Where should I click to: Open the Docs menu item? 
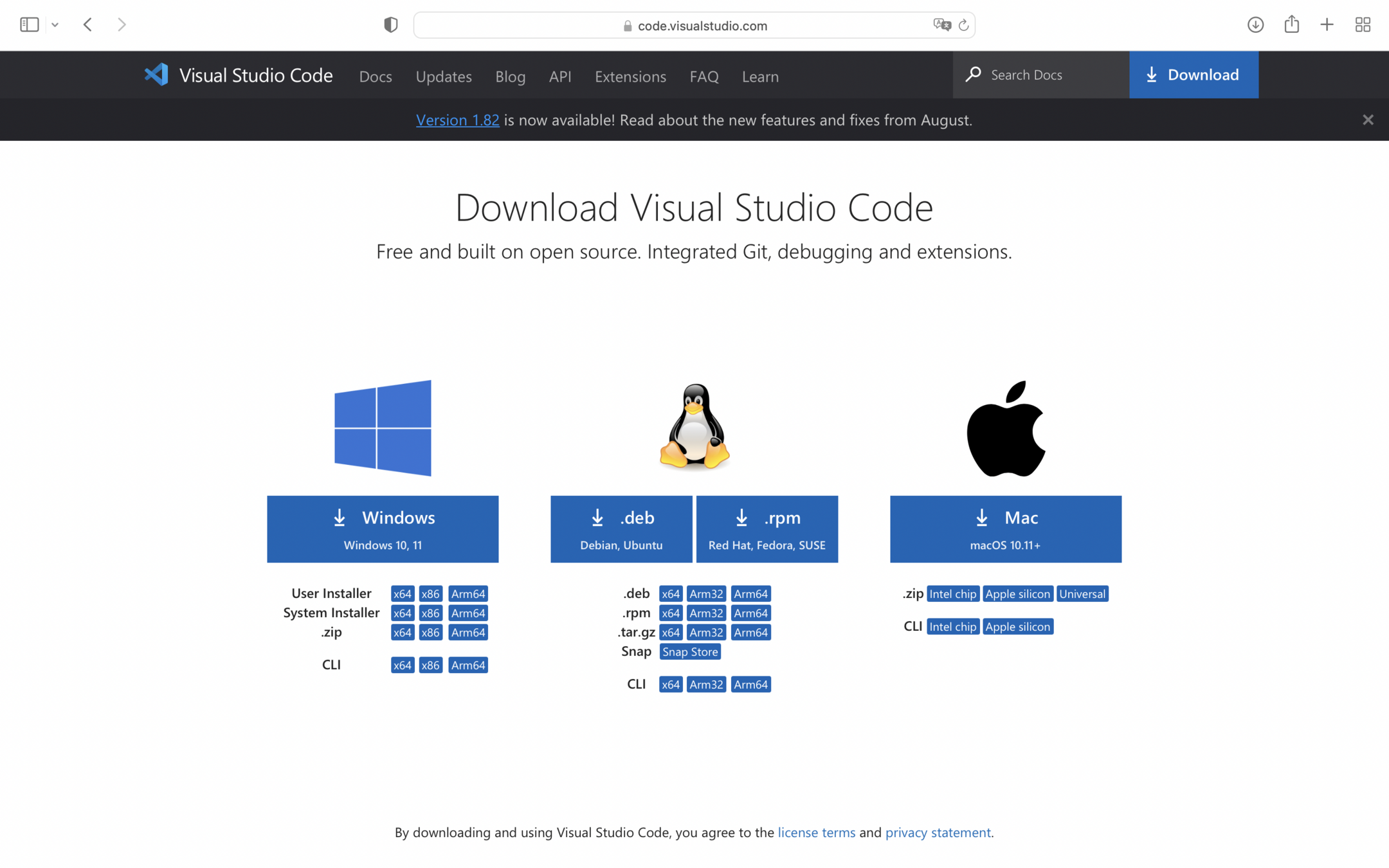tap(376, 76)
